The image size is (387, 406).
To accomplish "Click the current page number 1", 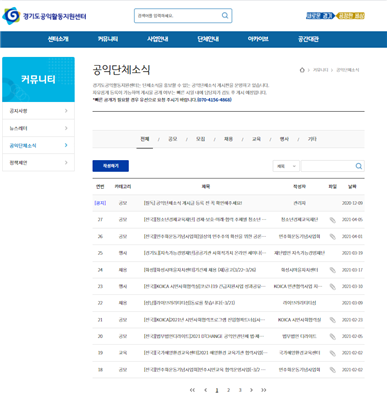I will click(x=217, y=390).
